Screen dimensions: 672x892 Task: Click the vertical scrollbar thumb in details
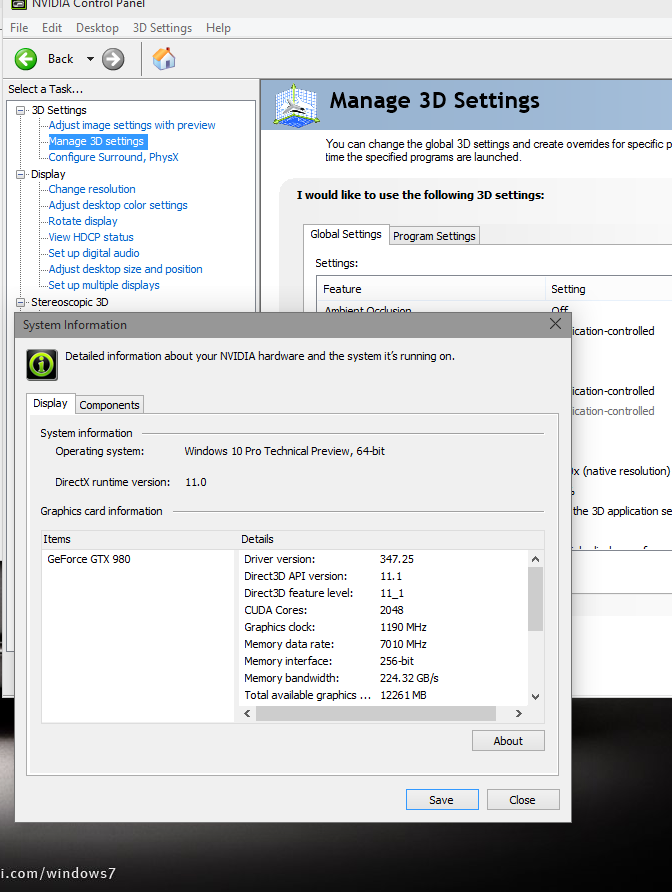point(535,599)
